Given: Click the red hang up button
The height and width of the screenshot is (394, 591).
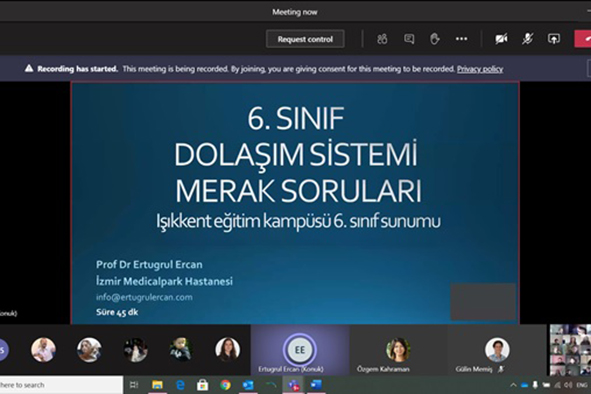Looking at the screenshot, I should pos(583,39).
